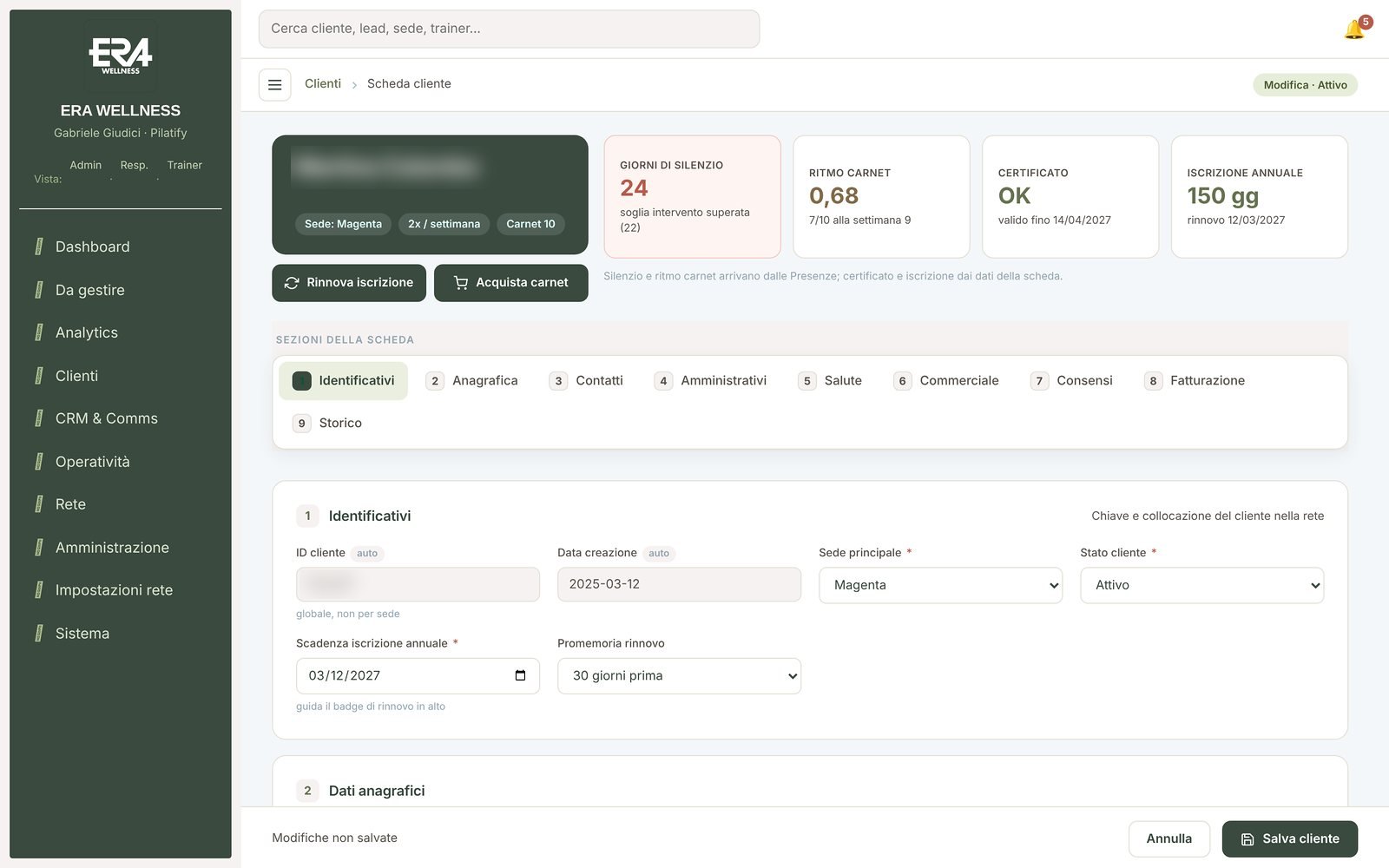
Task: Click the Annulla button
Action: (x=1168, y=839)
